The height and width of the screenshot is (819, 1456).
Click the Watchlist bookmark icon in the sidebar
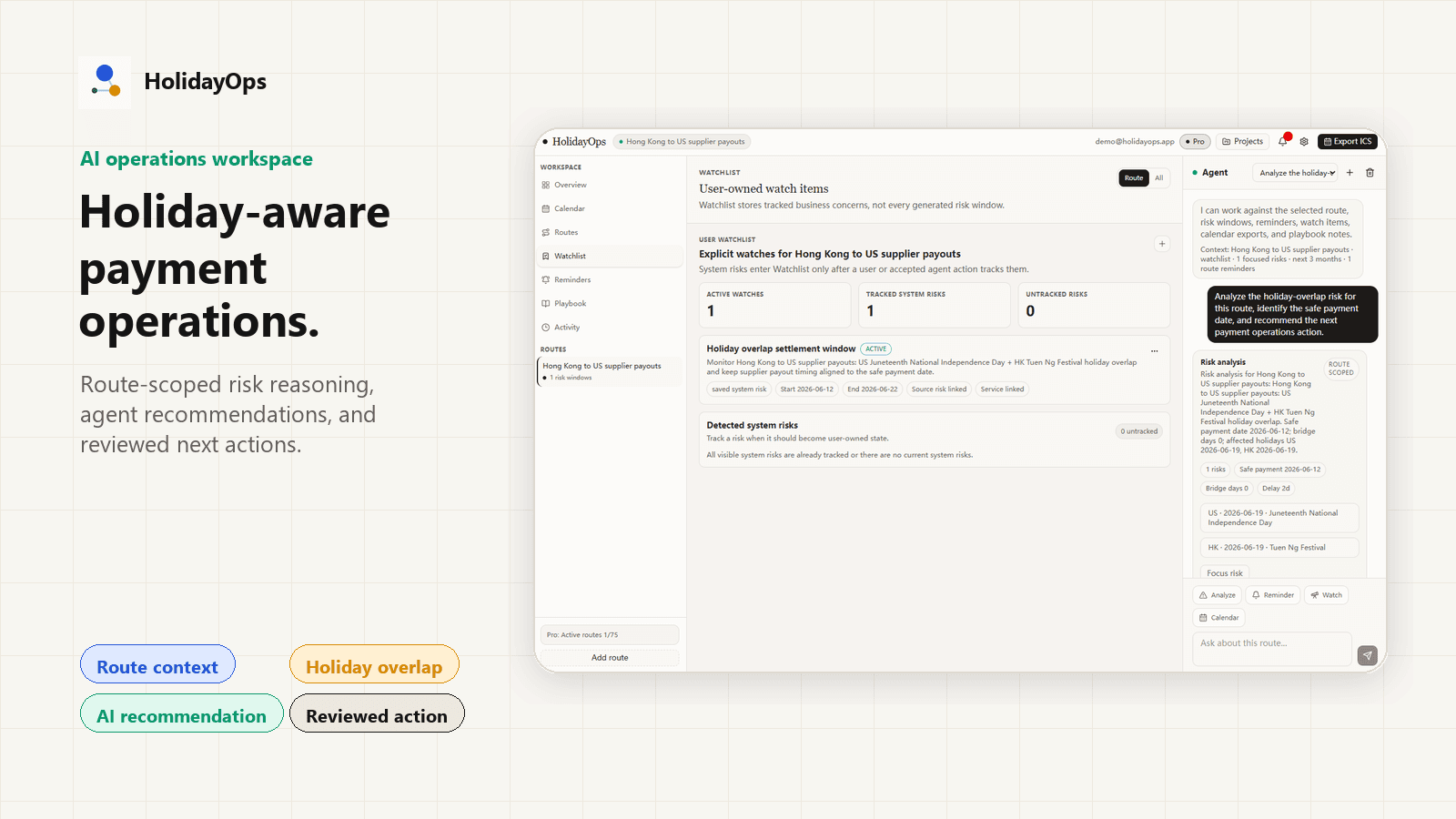click(546, 256)
